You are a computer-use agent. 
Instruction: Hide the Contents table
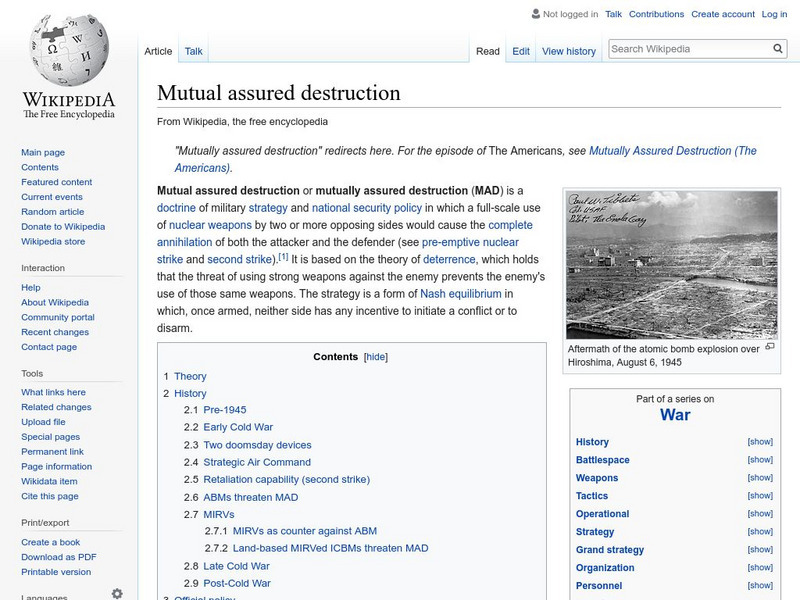coord(376,357)
